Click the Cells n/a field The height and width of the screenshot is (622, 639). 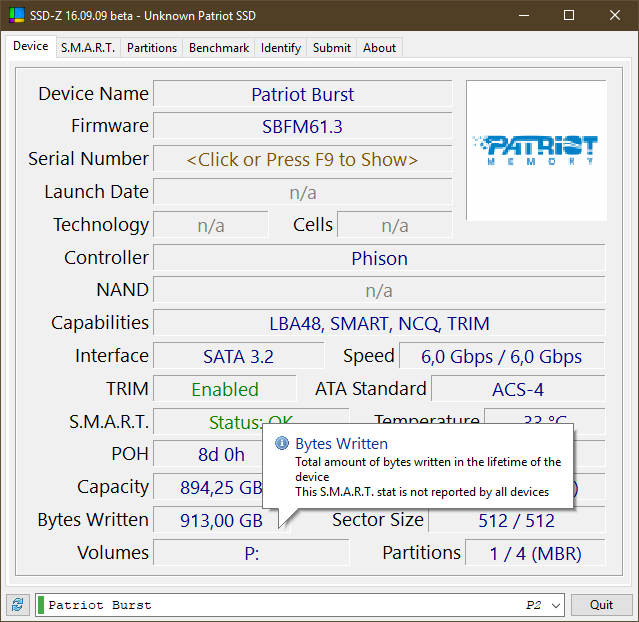[x=394, y=225]
